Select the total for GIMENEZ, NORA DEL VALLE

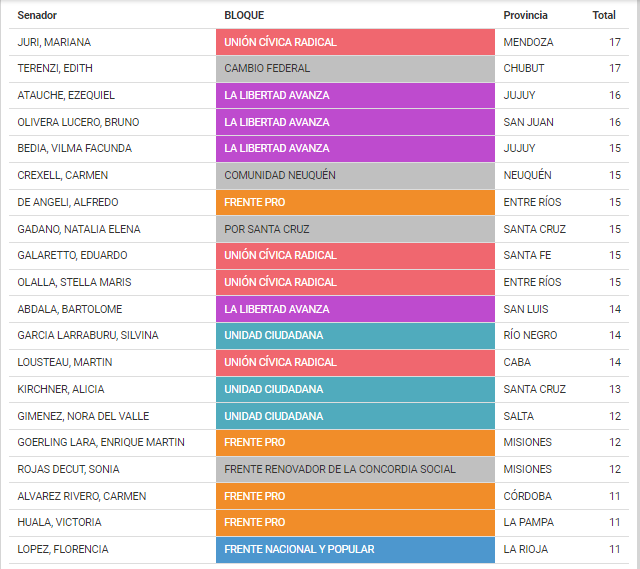pos(614,416)
